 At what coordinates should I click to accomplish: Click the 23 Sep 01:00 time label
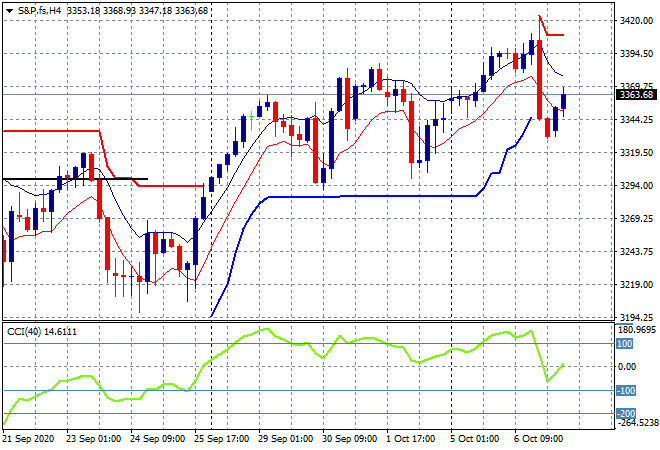93,439
